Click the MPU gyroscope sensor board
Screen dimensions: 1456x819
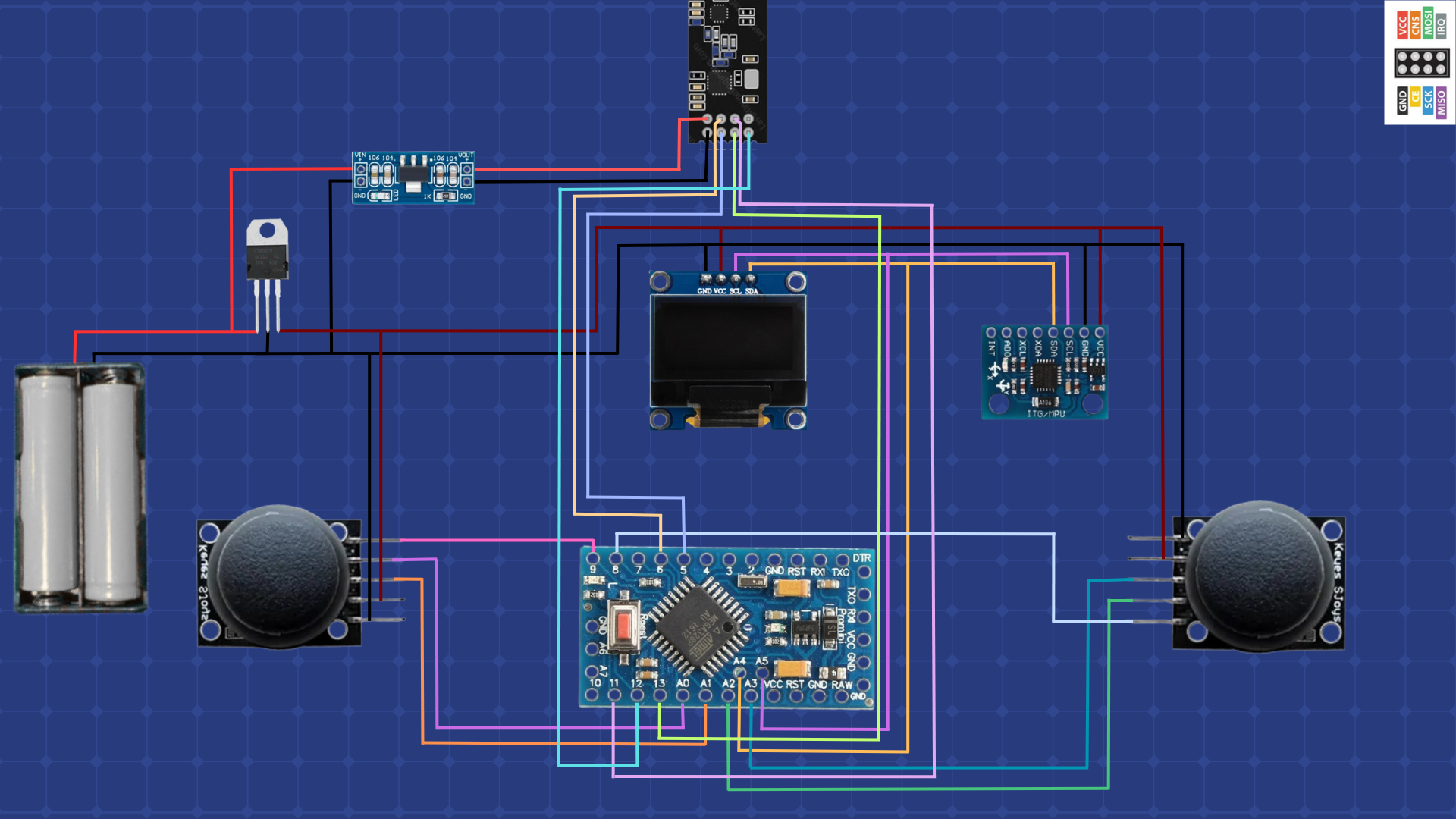[x=1044, y=372]
